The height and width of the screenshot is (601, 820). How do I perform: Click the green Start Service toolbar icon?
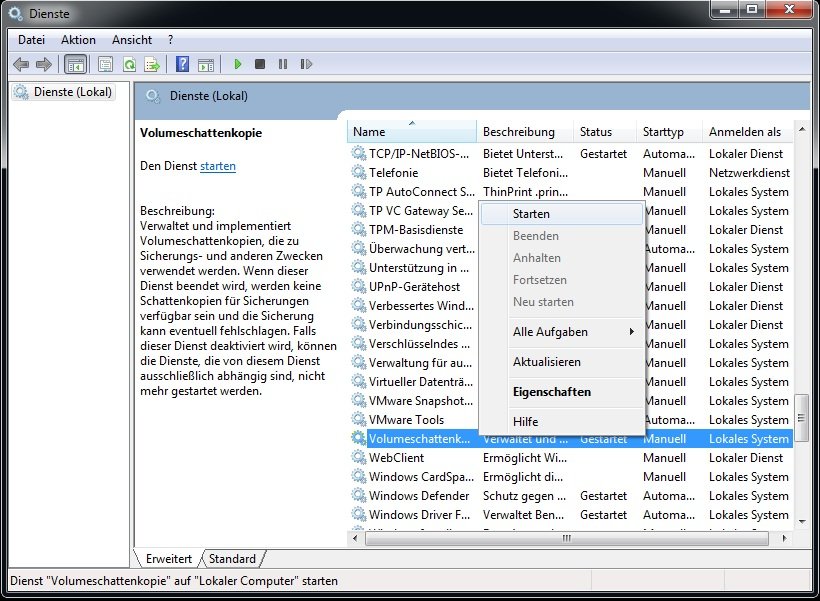coord(238,65)
